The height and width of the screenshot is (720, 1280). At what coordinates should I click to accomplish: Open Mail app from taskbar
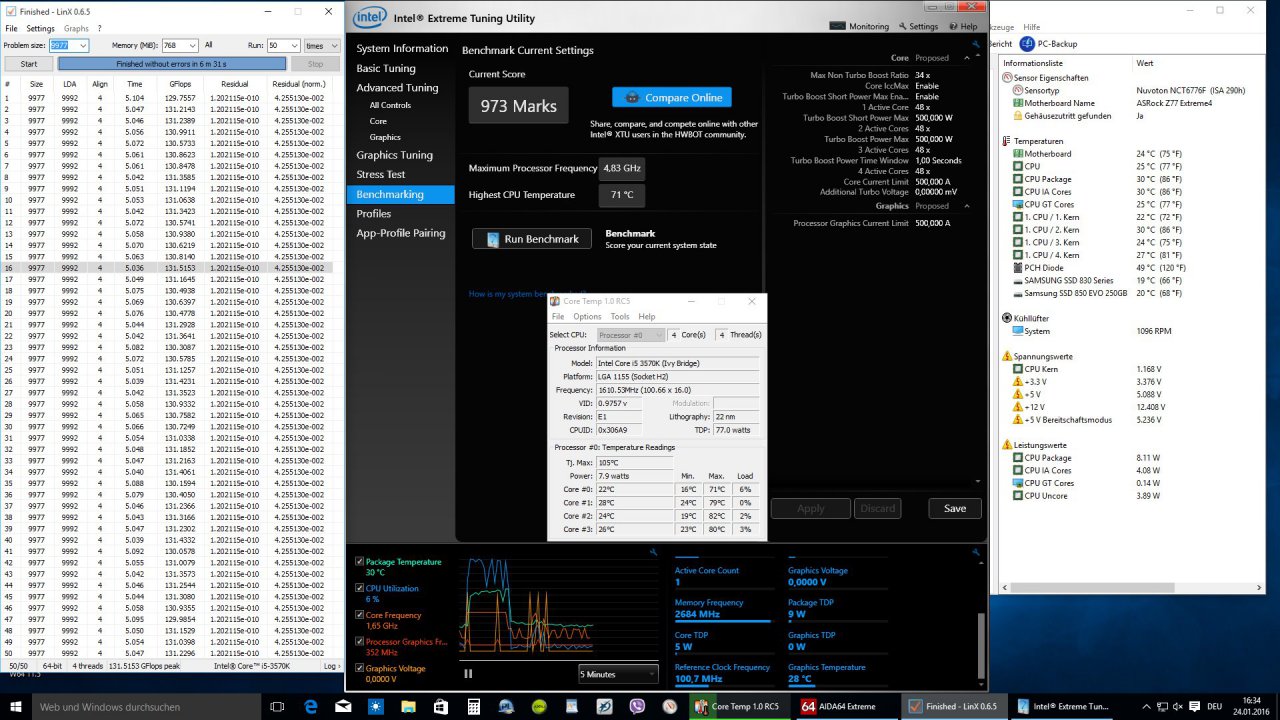[343, 706]
